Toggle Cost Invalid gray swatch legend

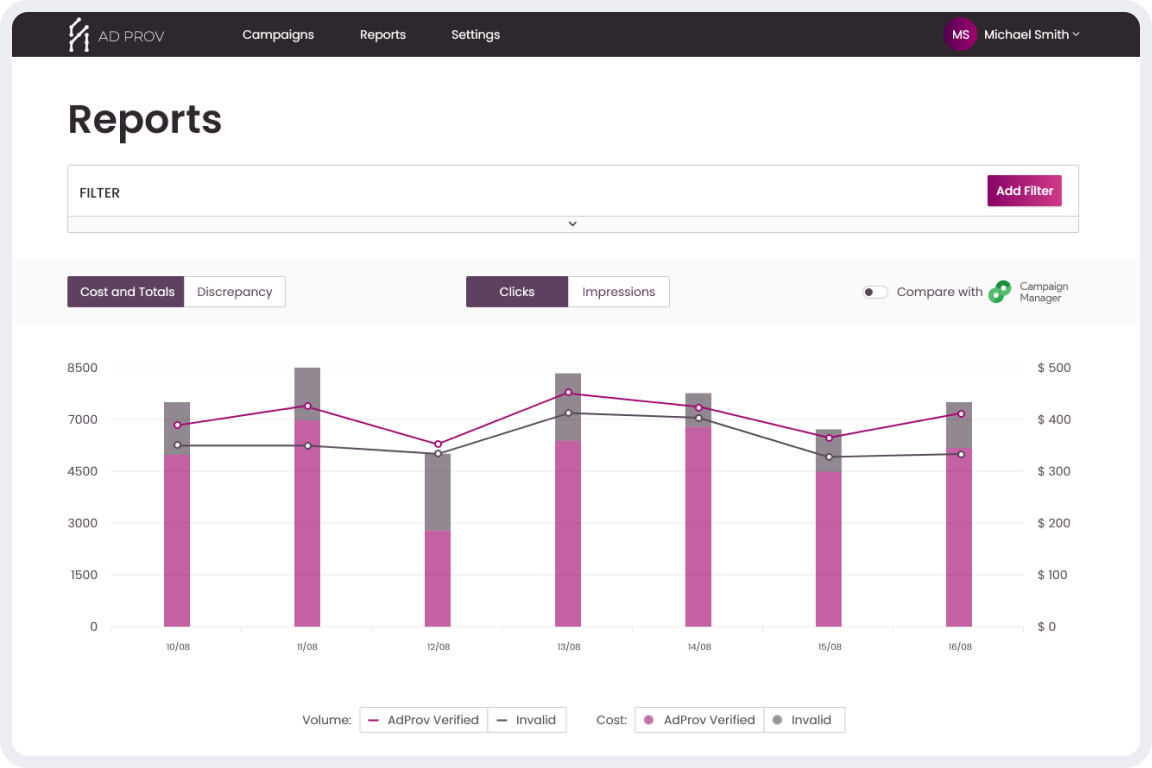click(x=804, y=720)
